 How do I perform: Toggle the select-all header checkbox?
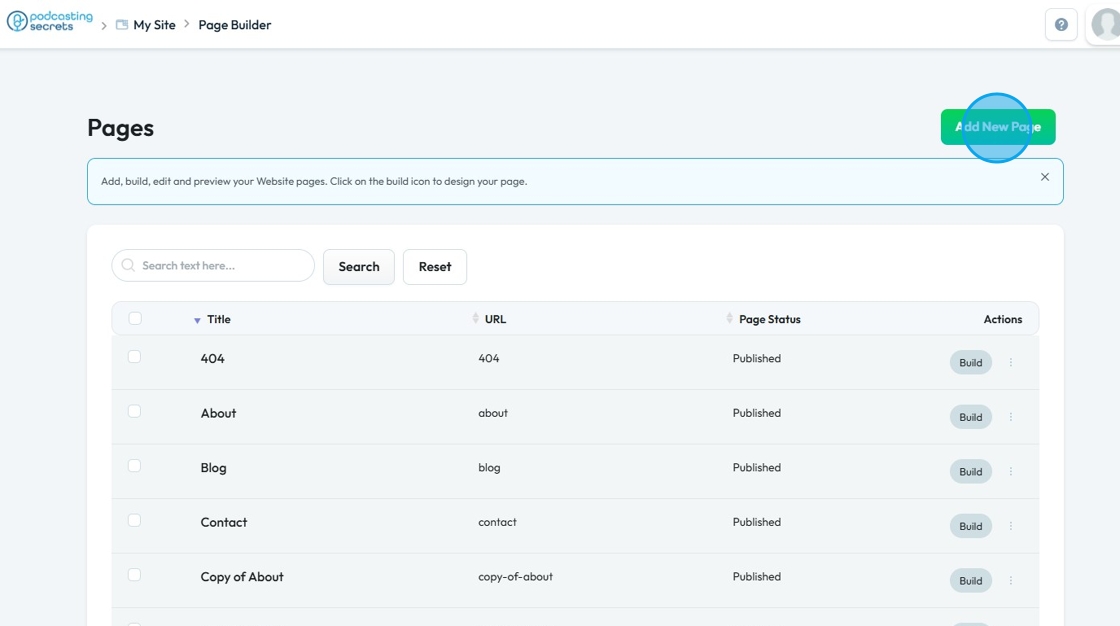pos(135,319)
